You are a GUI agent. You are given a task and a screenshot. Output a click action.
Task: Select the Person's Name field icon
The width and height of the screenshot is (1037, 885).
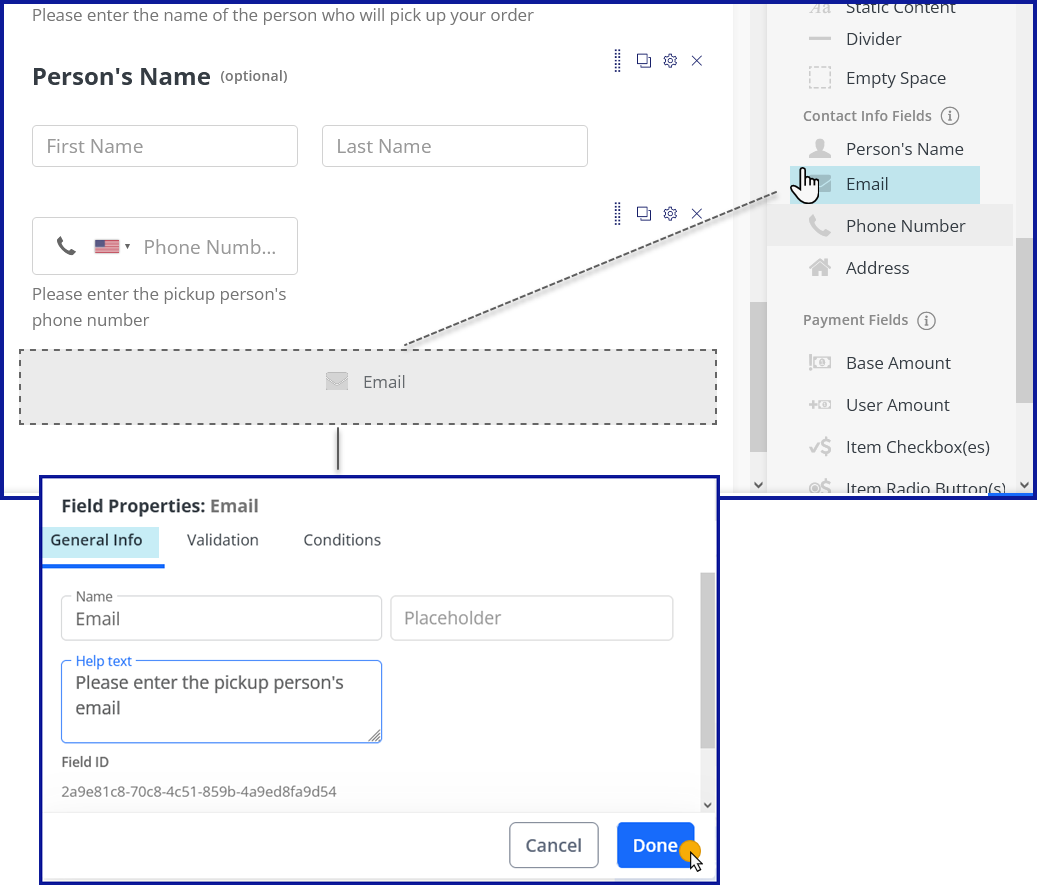pyautogui.click(x=820, y=148)
